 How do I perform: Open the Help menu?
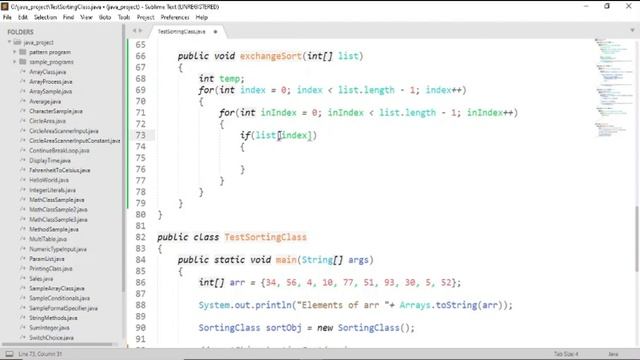pyautogui.click(x=202, y=18)
